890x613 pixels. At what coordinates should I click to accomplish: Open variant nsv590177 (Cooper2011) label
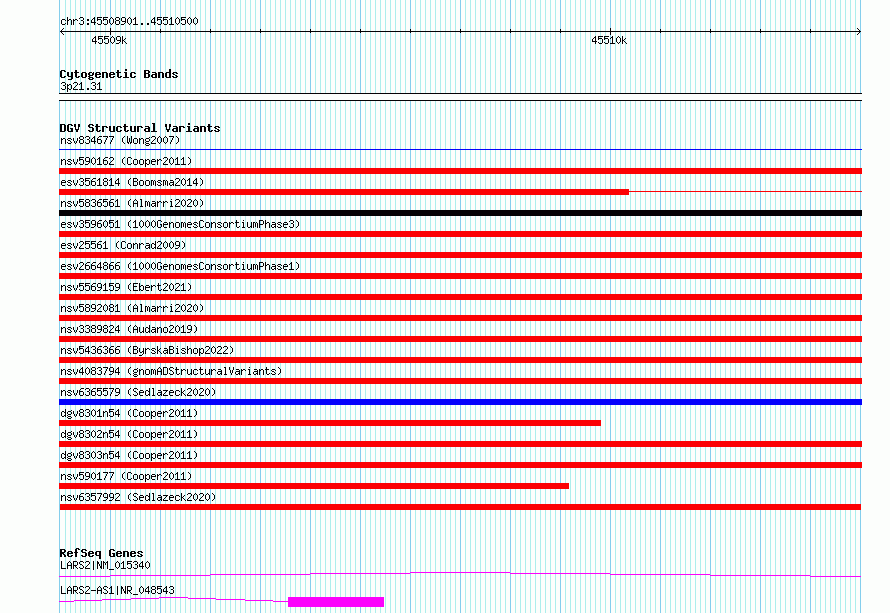click(126, 476)
